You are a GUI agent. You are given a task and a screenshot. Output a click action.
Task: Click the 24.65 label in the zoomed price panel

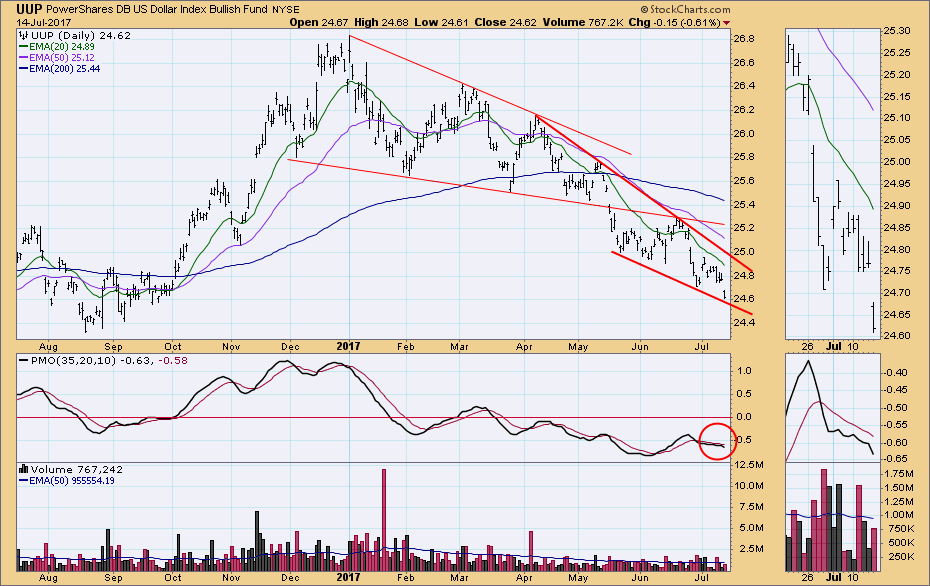(896, 314)
